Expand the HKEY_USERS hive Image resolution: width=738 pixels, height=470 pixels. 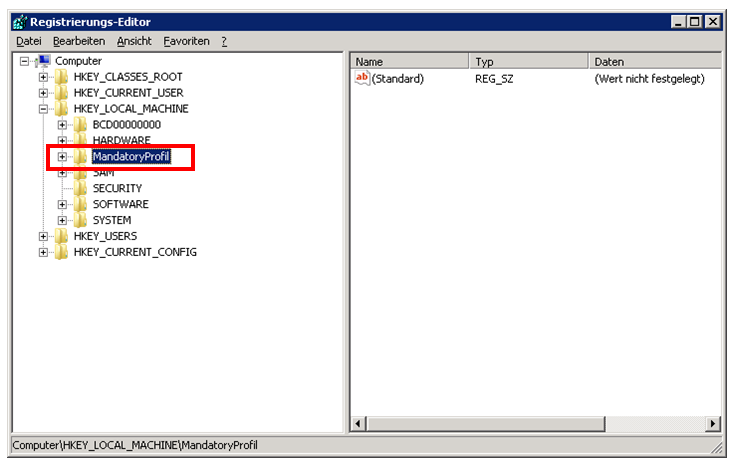[x=43, y=236]
